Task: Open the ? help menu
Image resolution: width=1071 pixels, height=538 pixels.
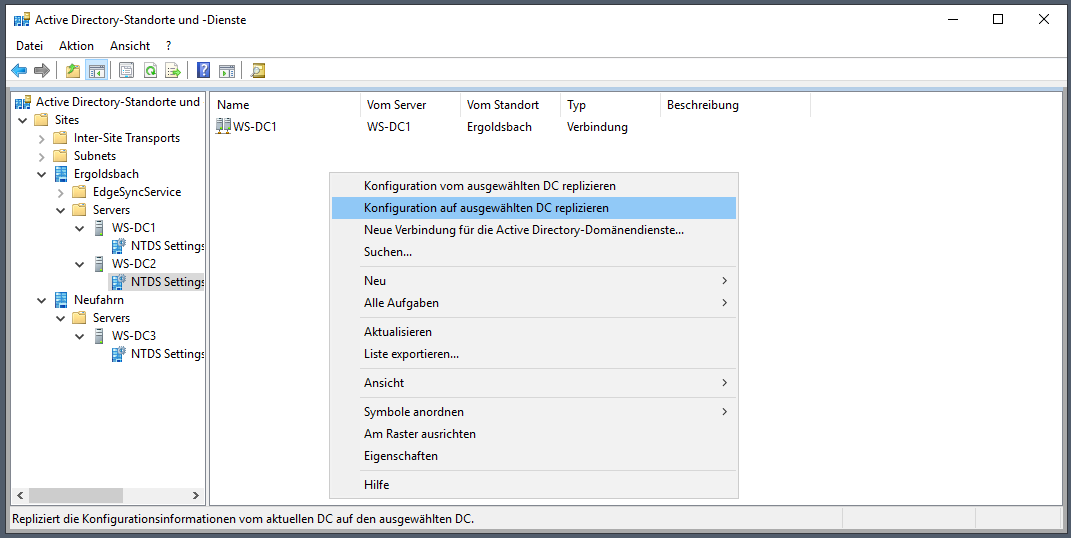Action: [169, 46]
